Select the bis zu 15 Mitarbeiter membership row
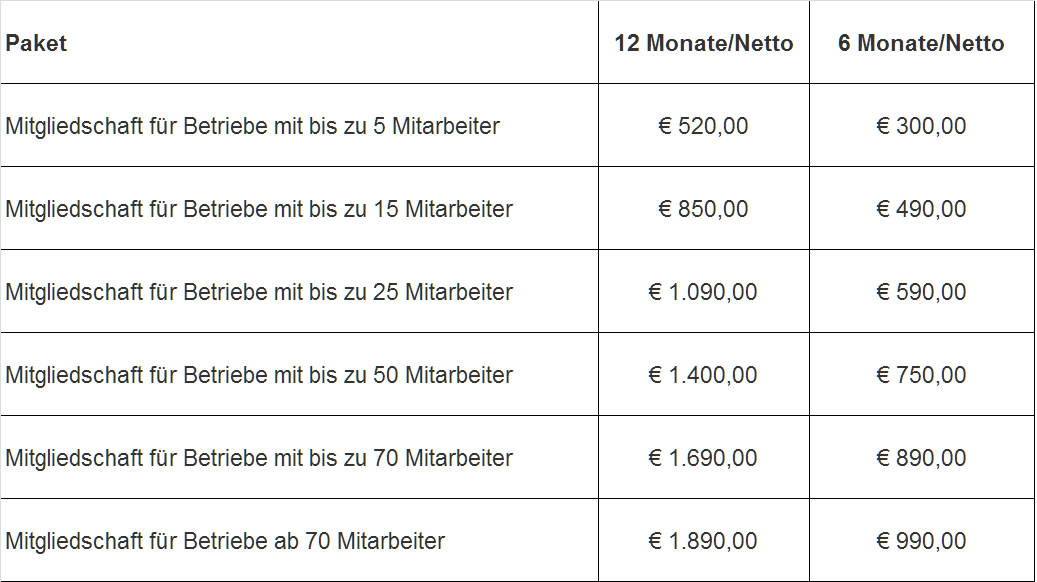The height and width of the screenshot is (582, 1037). (517, 208)
